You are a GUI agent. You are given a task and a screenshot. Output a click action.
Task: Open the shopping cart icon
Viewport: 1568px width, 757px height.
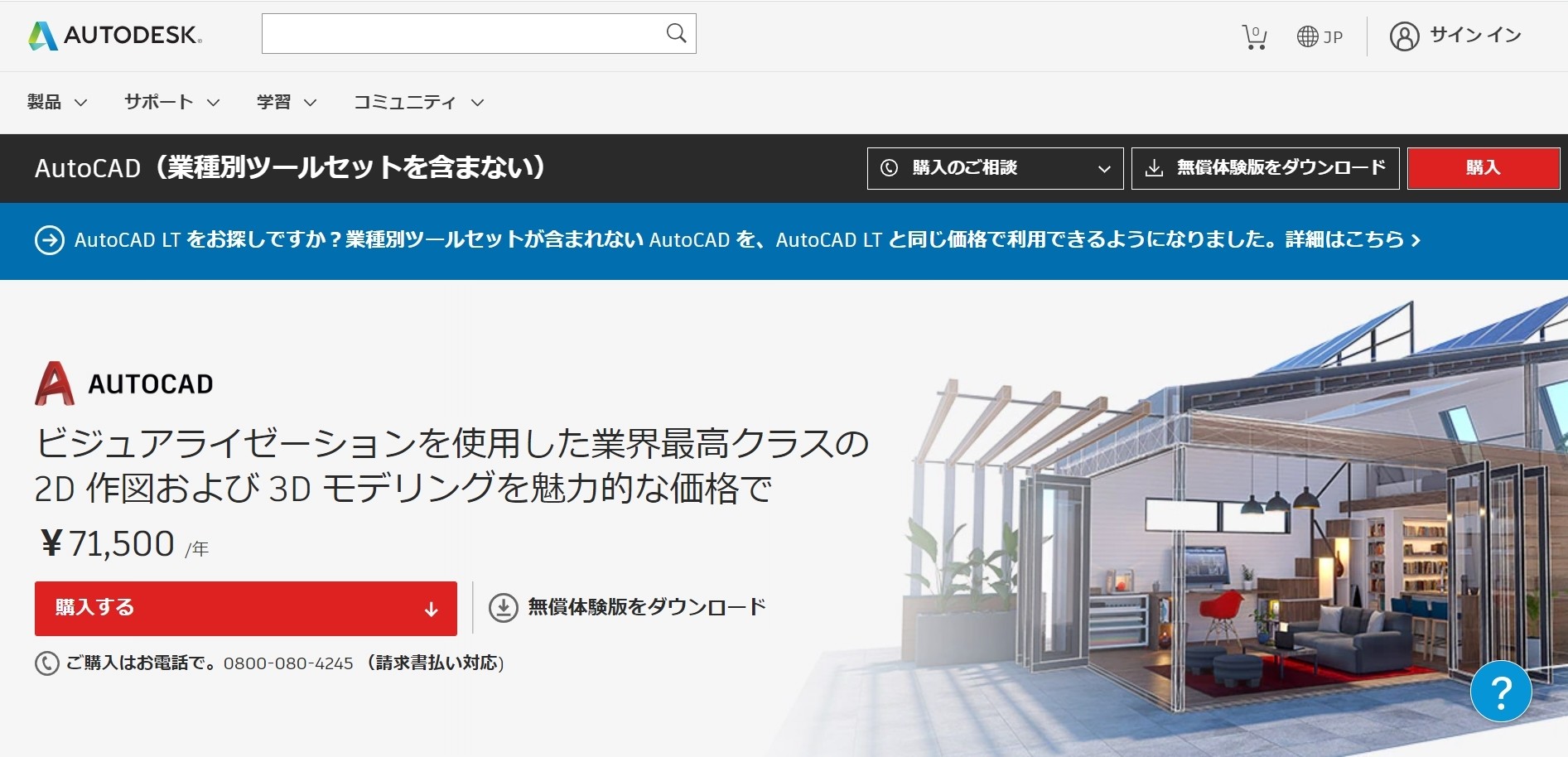pos(1254,36)
